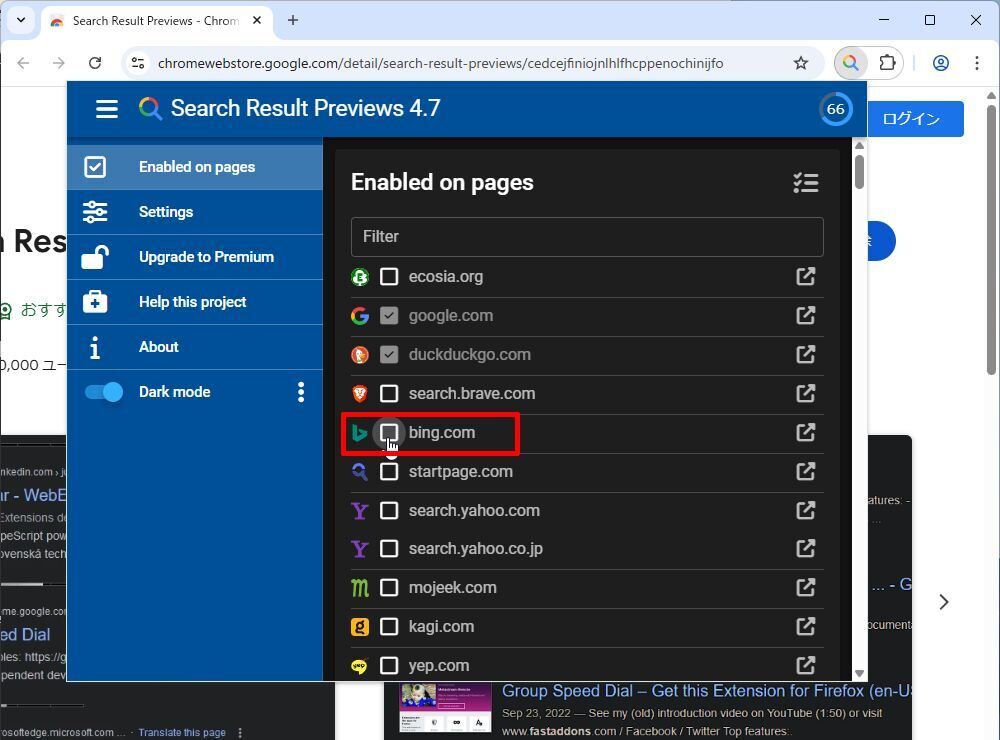Image resolution: width=1000 pixels, height=740 pixels.
Task: Switch to the Search Result Previews tab
Action: (156, 21)
